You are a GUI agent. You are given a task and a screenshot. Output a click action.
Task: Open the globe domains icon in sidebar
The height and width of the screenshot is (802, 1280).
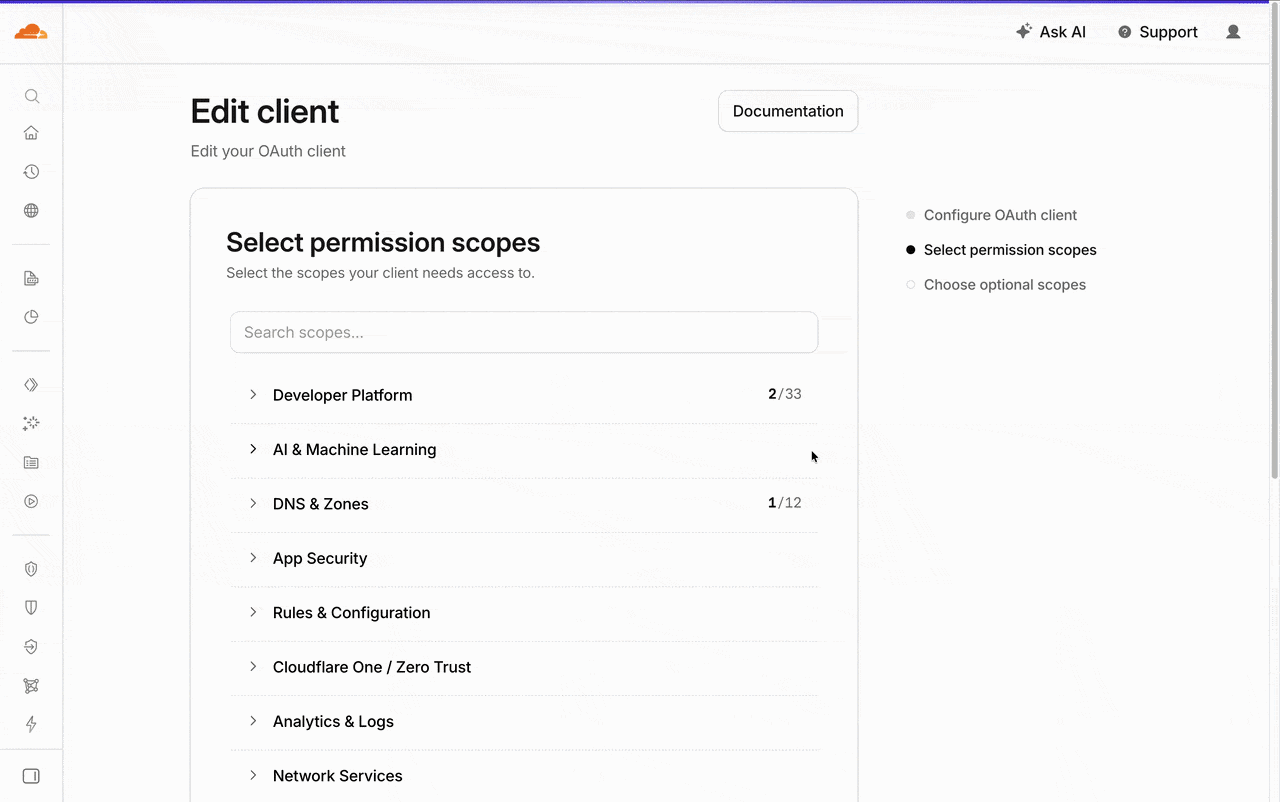pos(31,211)
